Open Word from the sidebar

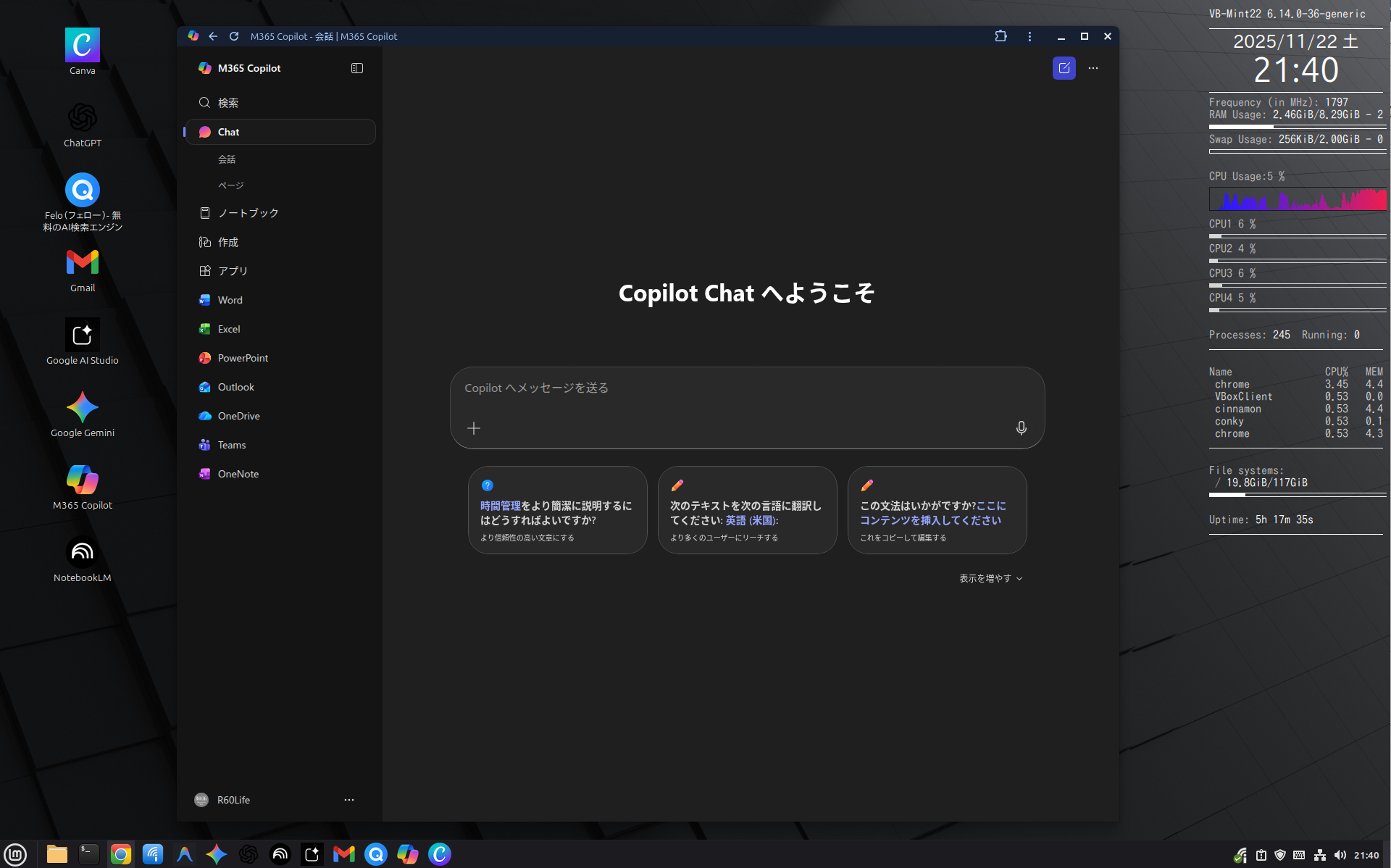click(230, 299)
